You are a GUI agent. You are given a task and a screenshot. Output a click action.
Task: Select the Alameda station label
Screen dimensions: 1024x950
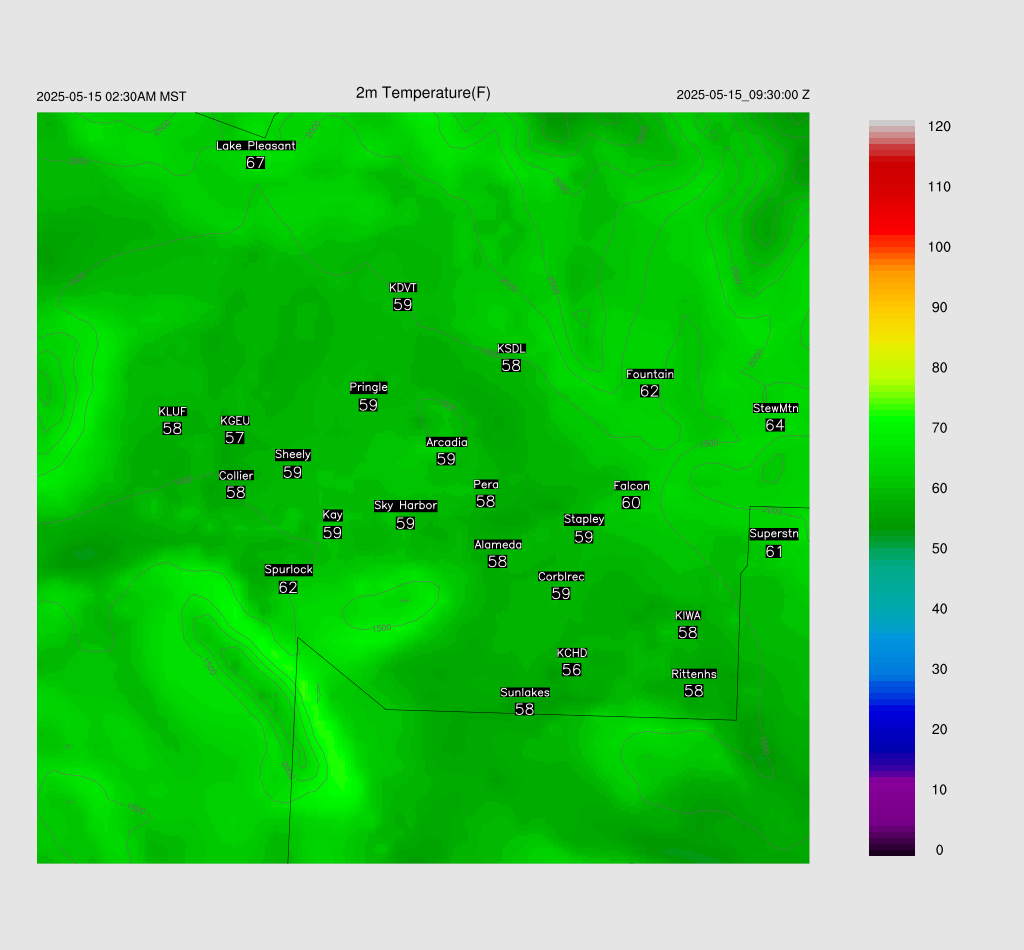498,545
